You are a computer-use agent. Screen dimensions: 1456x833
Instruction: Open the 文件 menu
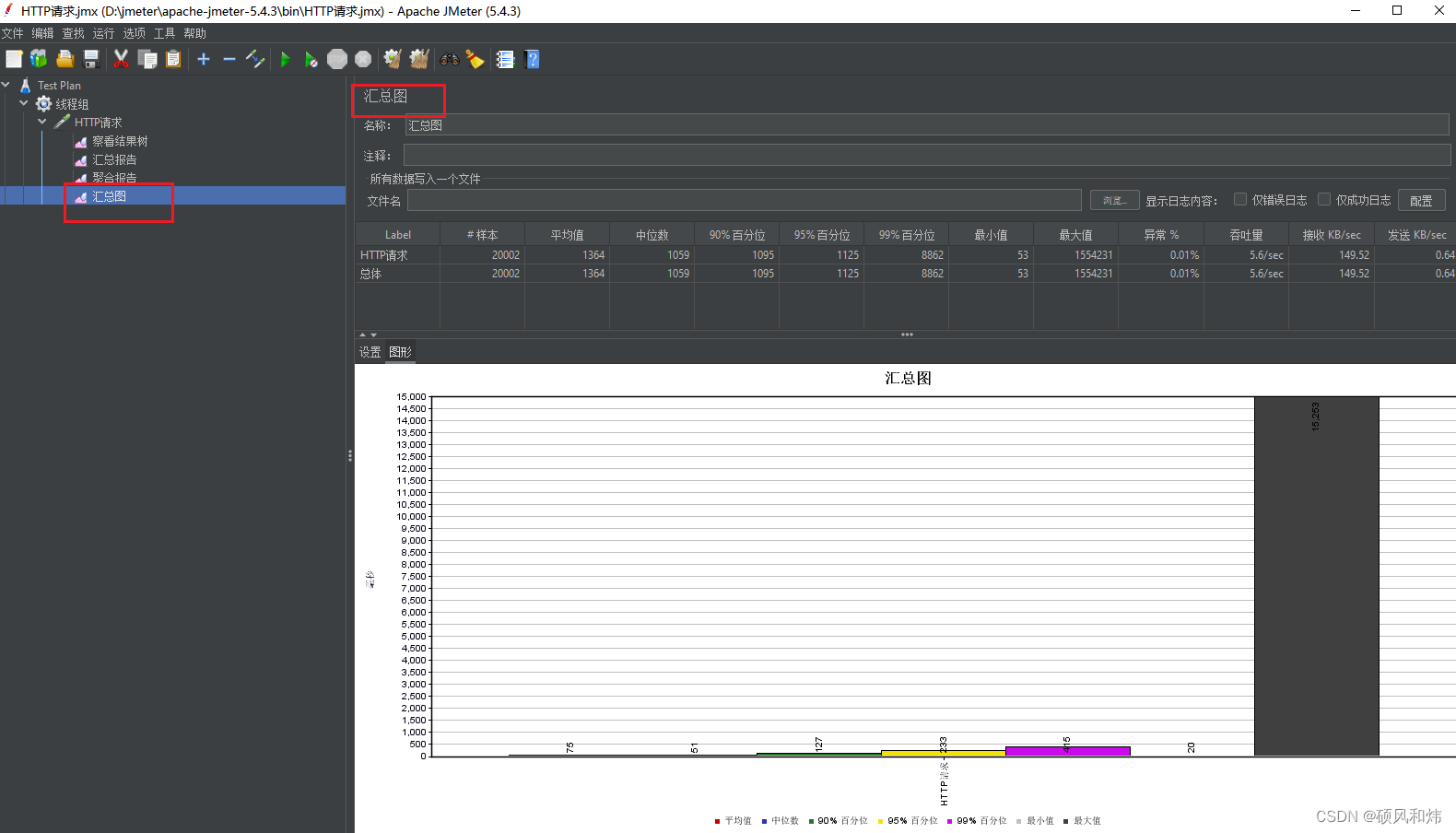coord(12,33)
